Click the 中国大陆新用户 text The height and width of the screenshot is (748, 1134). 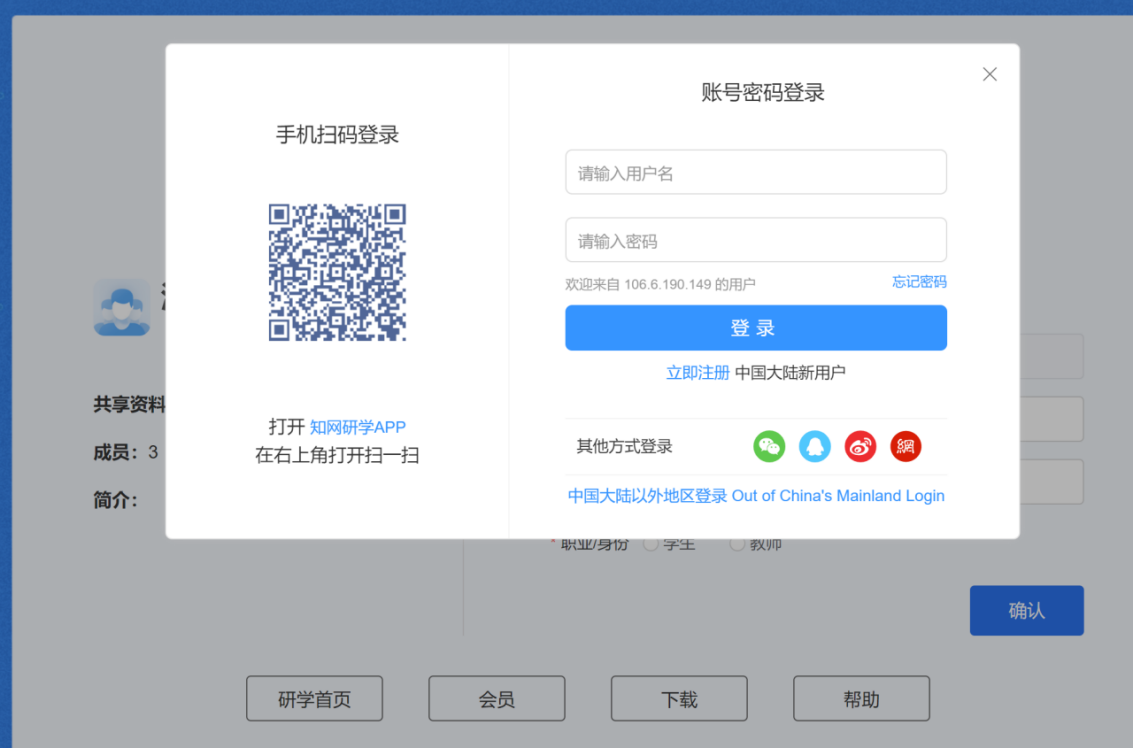click(x=790, y=373)
